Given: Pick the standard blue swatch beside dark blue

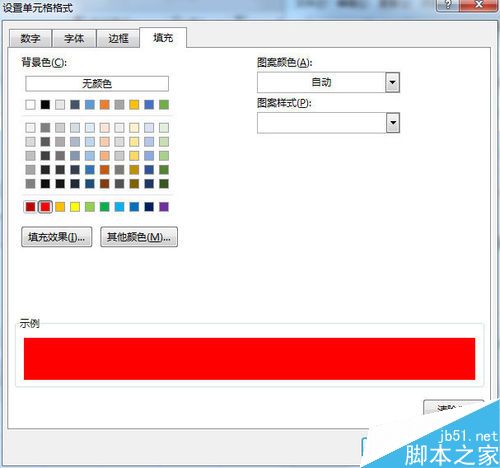Looking at the screenshot, I should point(134,207).
